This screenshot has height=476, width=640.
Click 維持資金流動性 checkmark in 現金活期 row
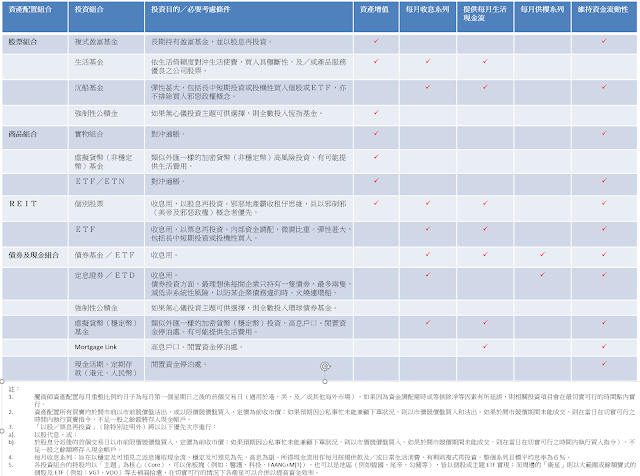[x=604, y=363]
